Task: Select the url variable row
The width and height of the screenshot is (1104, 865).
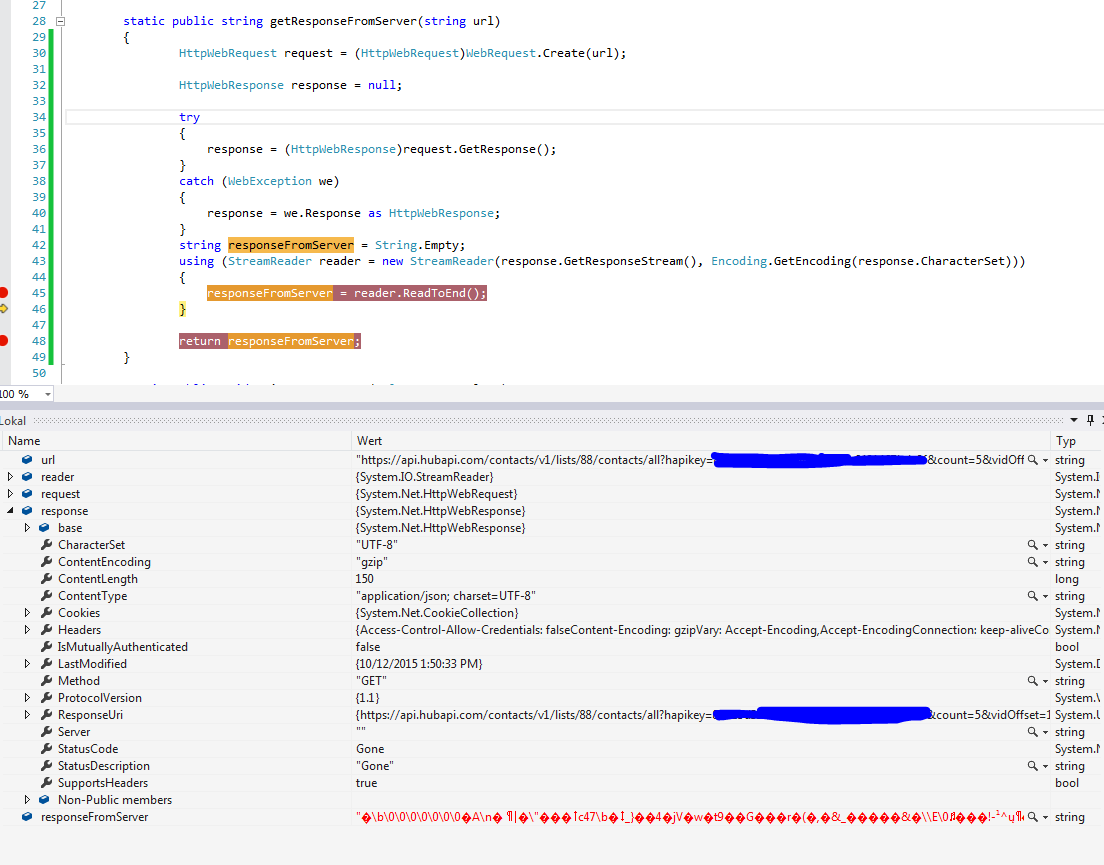Action: click(552, 460)
